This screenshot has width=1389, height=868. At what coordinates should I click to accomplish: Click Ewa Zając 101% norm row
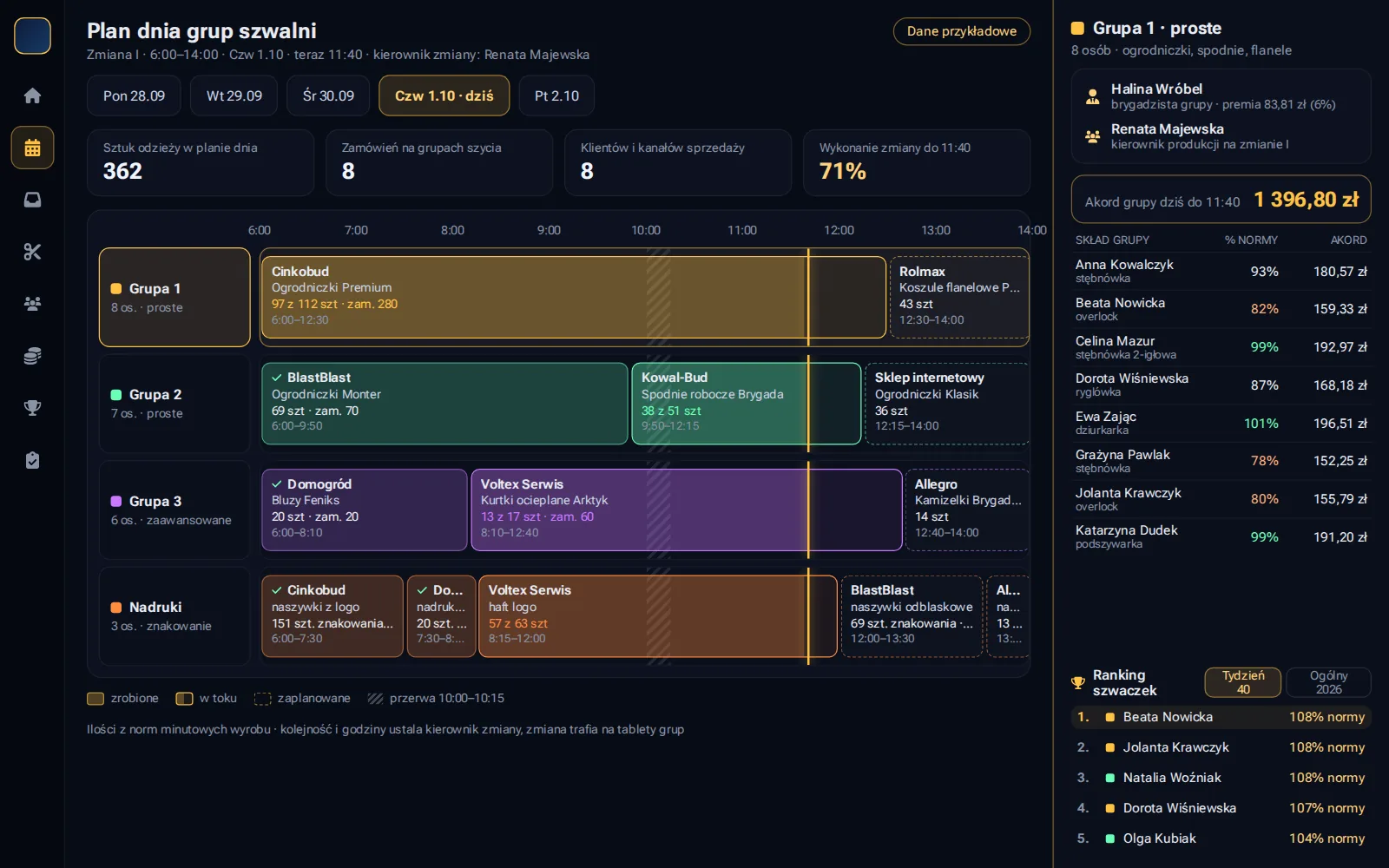pyautogui.click(x=1221, y=423)
